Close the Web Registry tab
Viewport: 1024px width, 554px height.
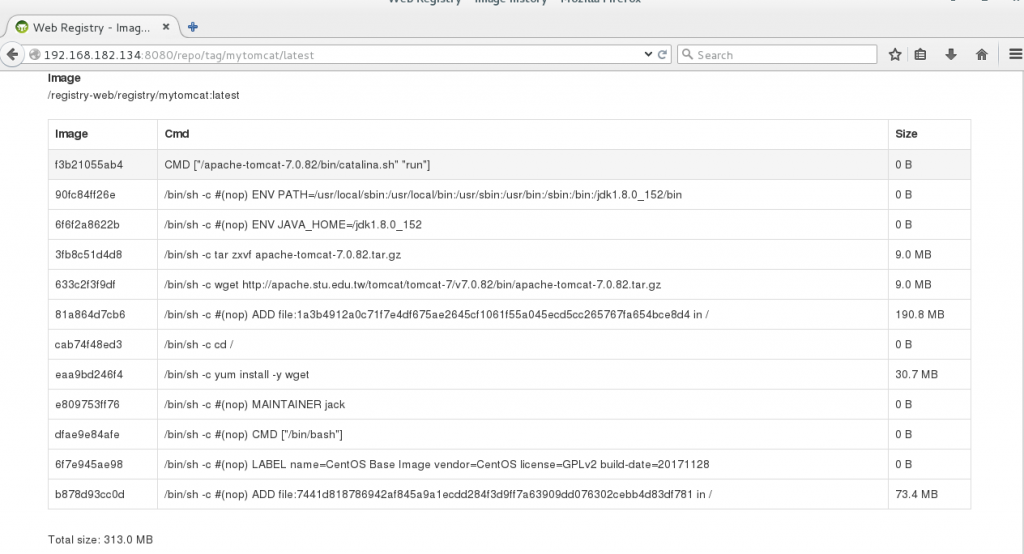click(x=170, y=27)
